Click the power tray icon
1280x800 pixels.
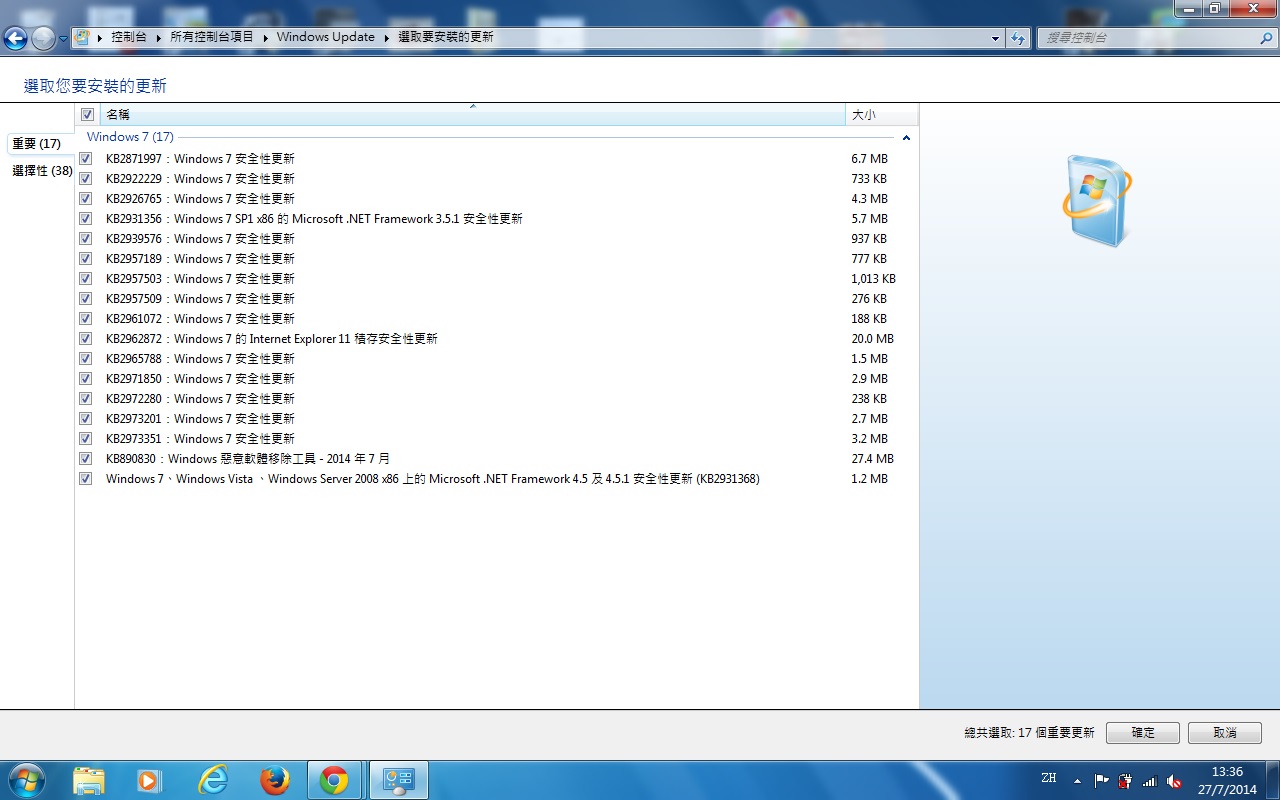tap(1126, 781)
